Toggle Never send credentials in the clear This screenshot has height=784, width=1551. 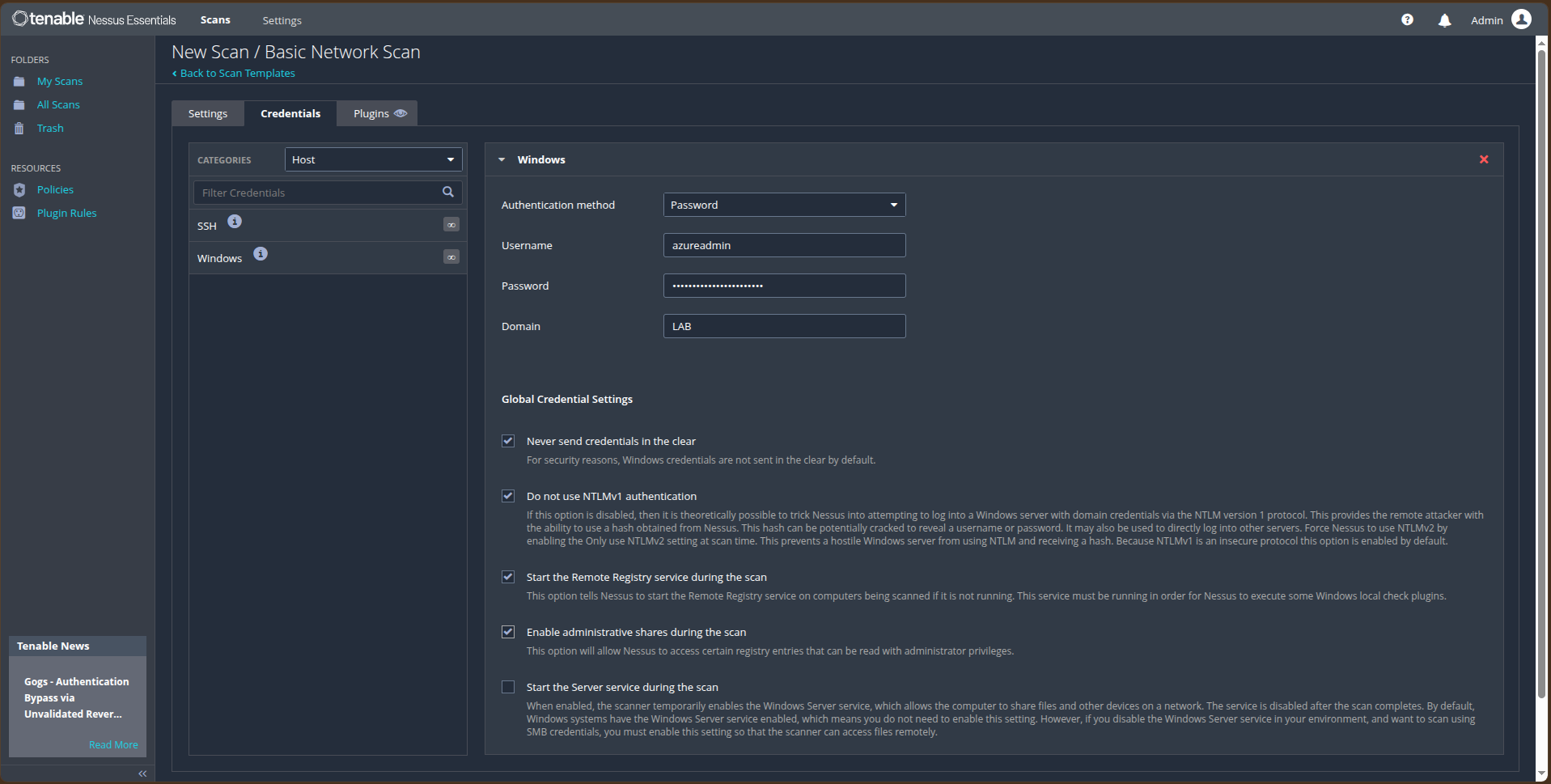point(508,441)
